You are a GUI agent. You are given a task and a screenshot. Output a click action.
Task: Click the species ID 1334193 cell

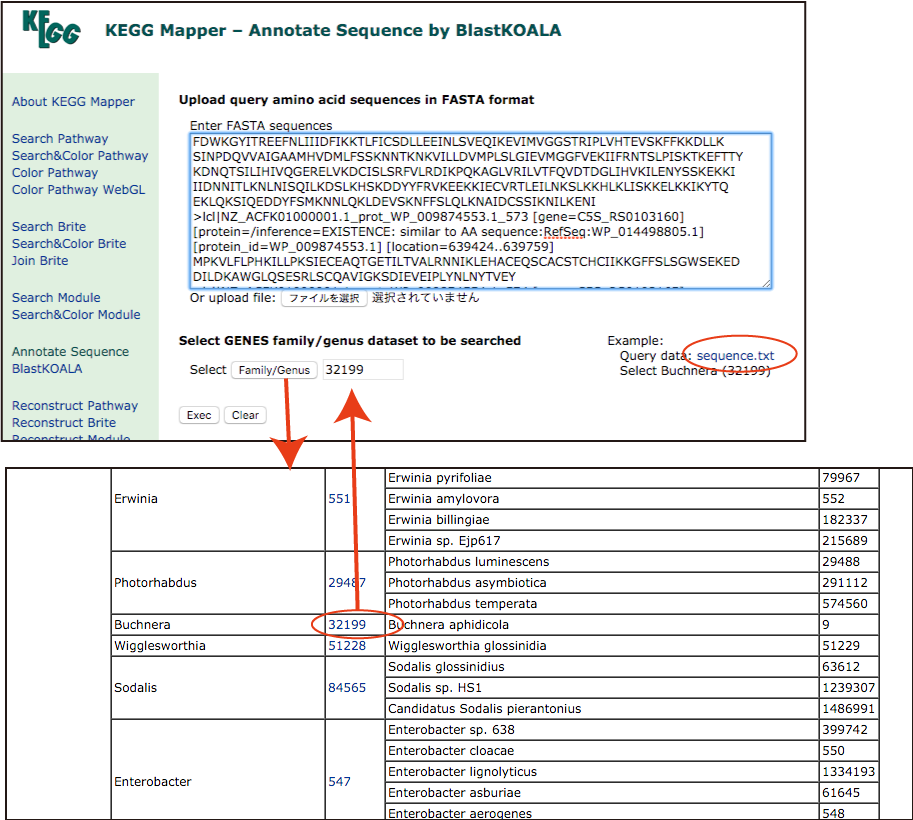coord(849,771)
